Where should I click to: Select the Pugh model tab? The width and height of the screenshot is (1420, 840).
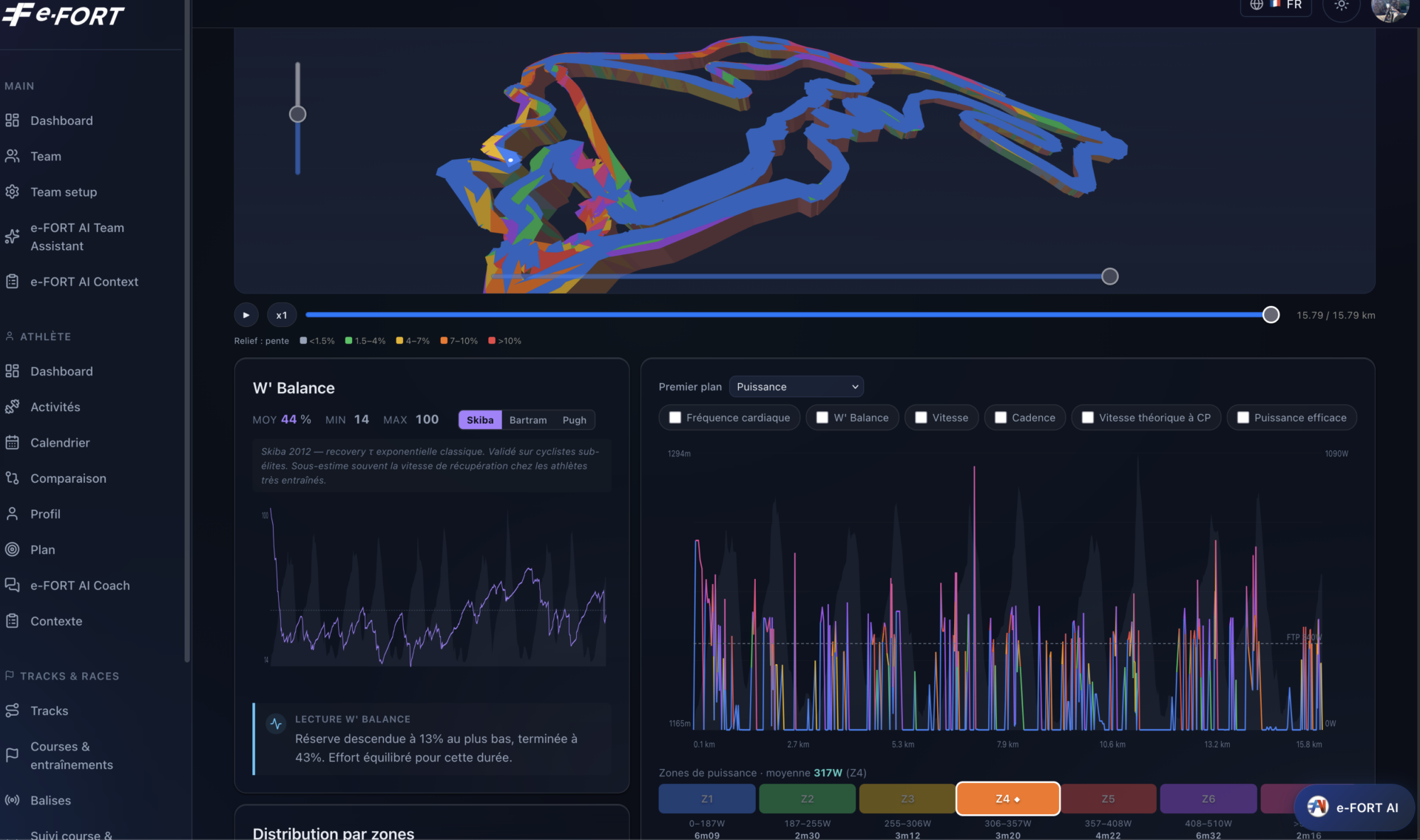tap(575, 420)
